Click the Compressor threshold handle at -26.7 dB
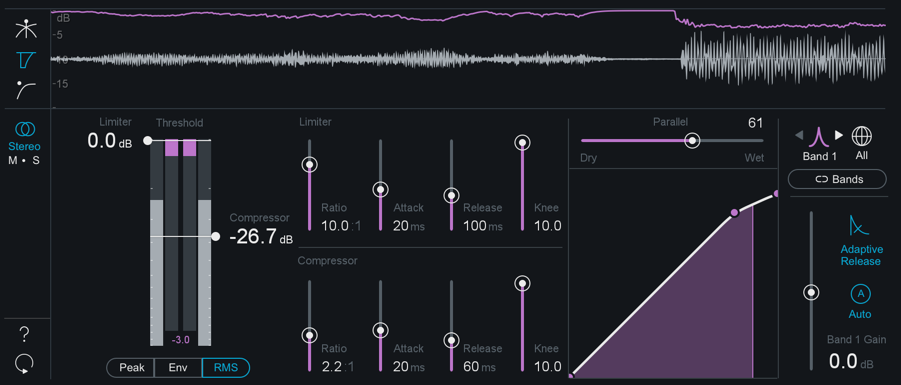Viewport: 901px width, 385px height. coord(215,236)
